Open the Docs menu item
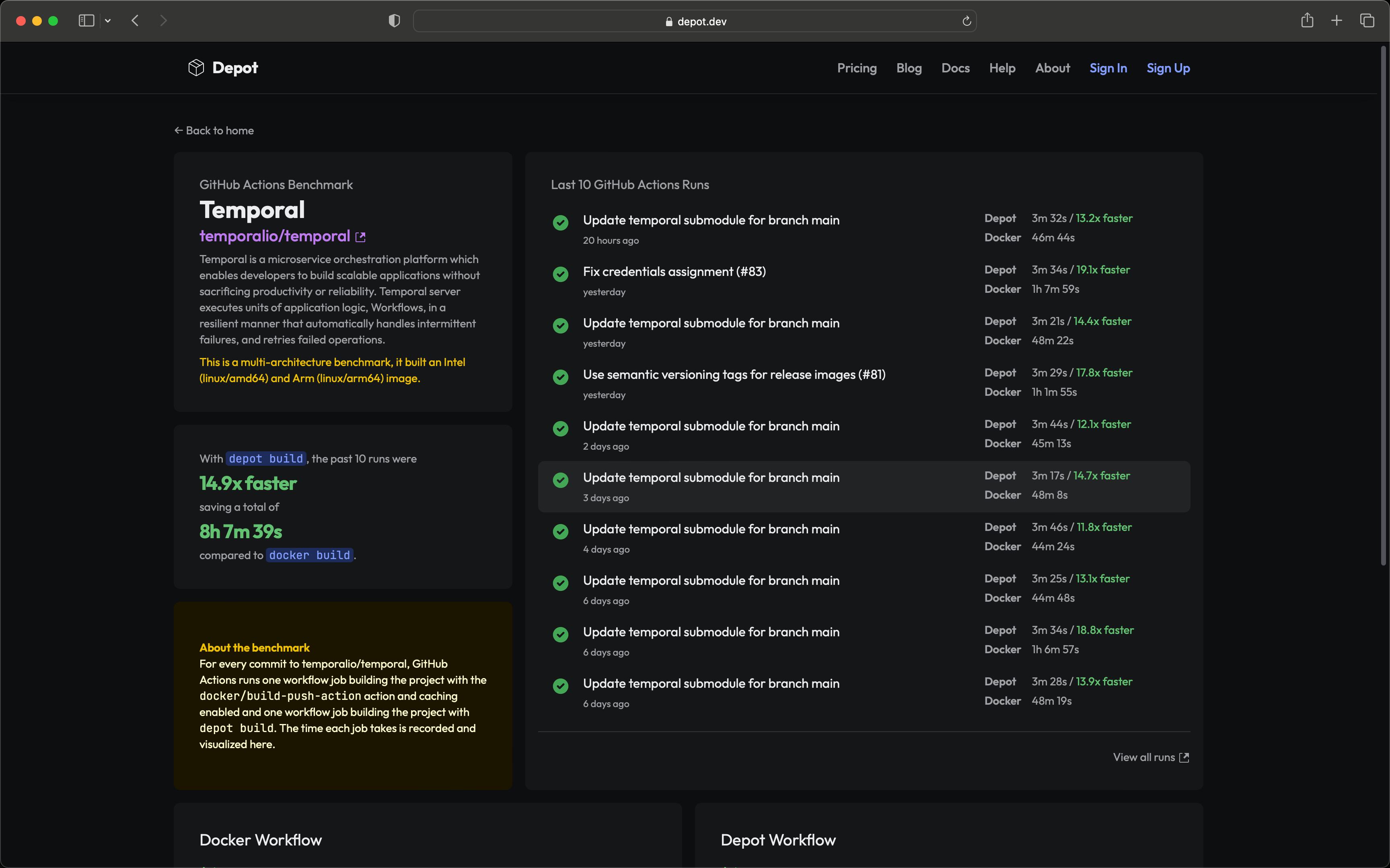The width and height of the screenshot is (1390, 868). pos(955,68)
